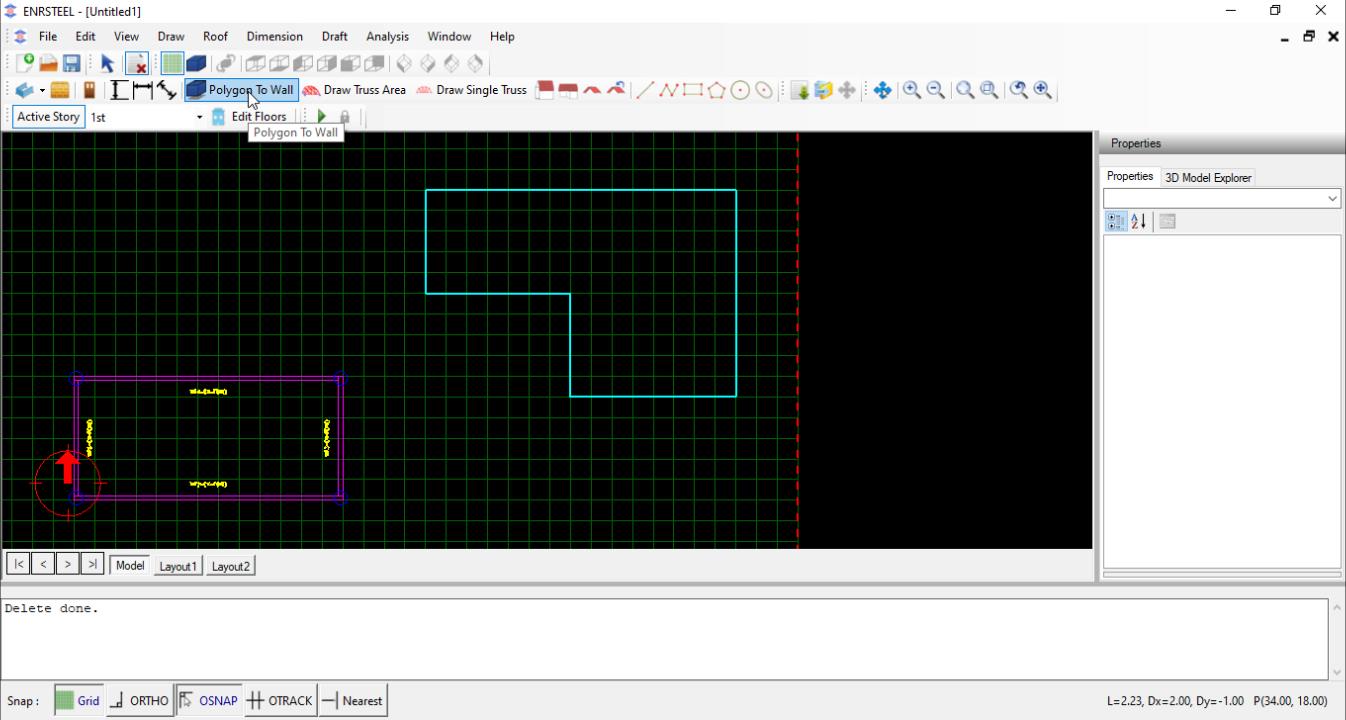The width and height of the screenshot is (1346, 720).
Task: Choose the draw rectangle tool
Action: 692,90
